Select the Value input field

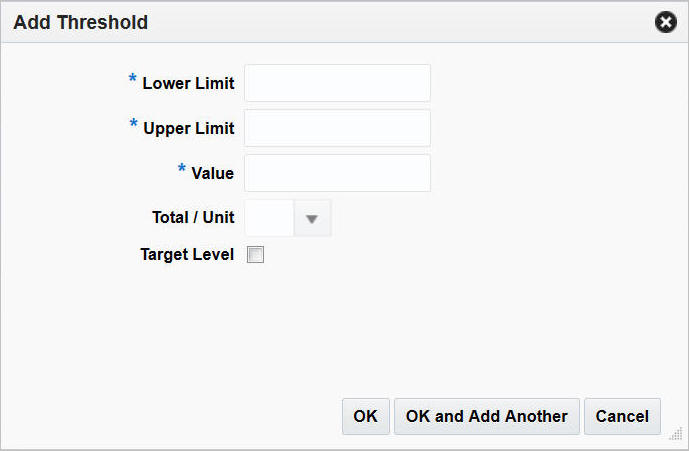(x=337, y=173)
